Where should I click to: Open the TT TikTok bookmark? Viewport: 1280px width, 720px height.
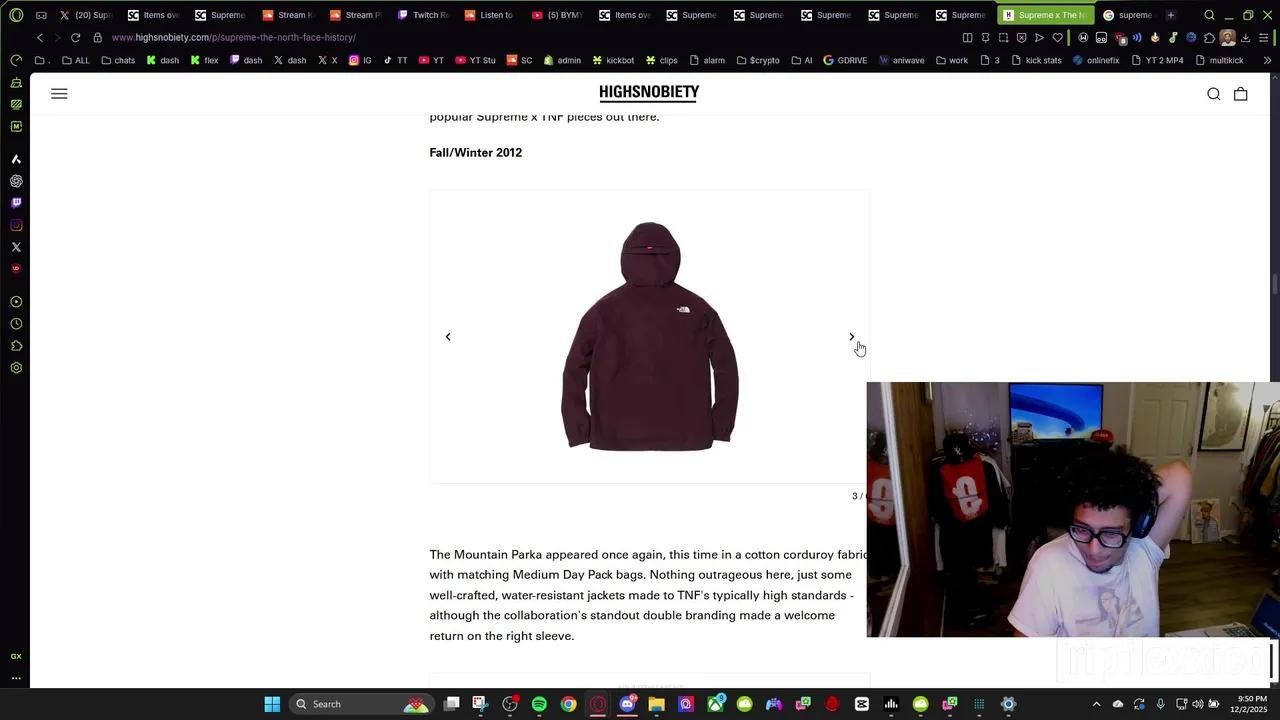tap(395, 60)
